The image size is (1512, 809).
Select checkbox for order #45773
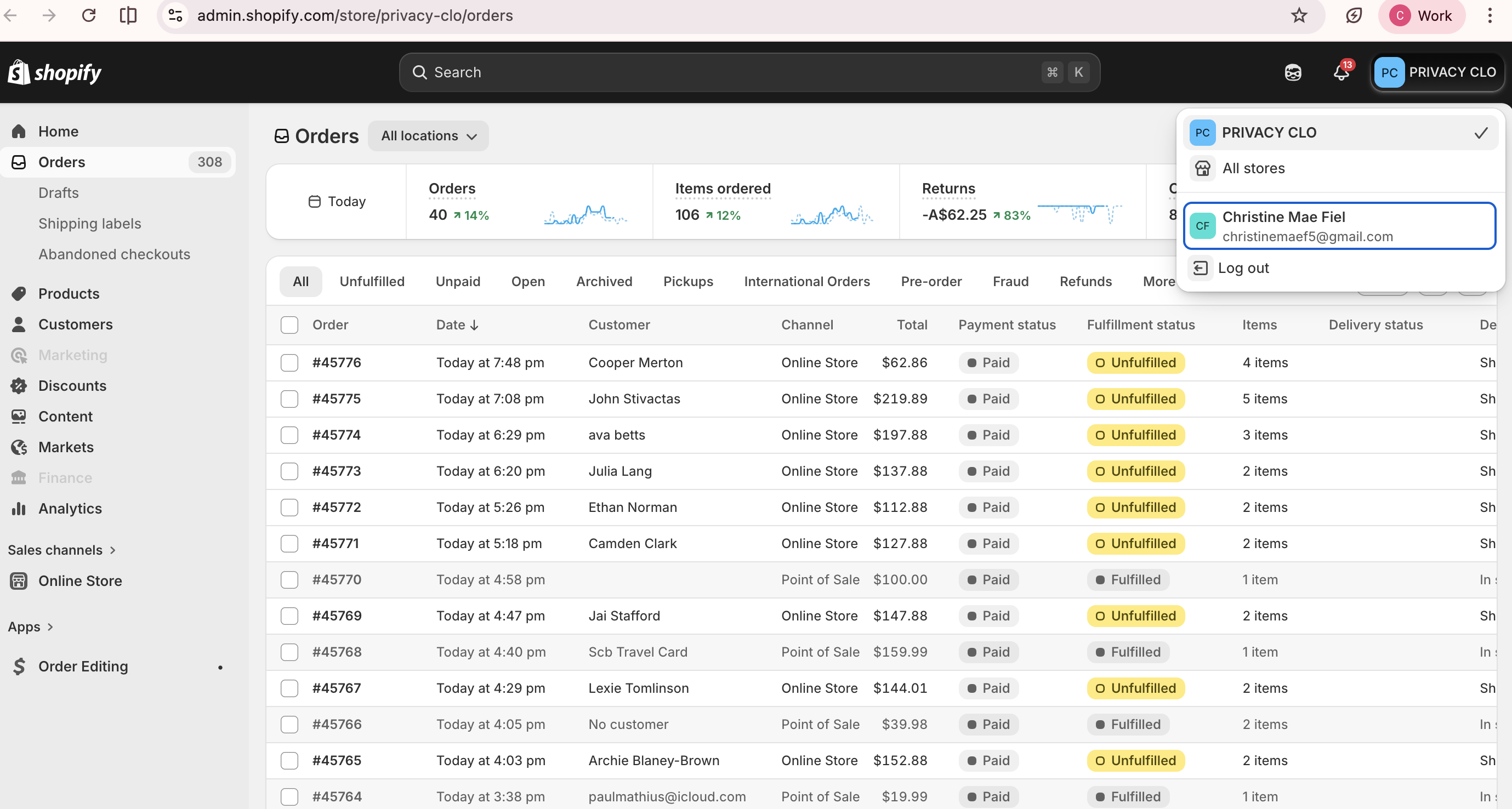pyautogui.click(x=289, y=471)
